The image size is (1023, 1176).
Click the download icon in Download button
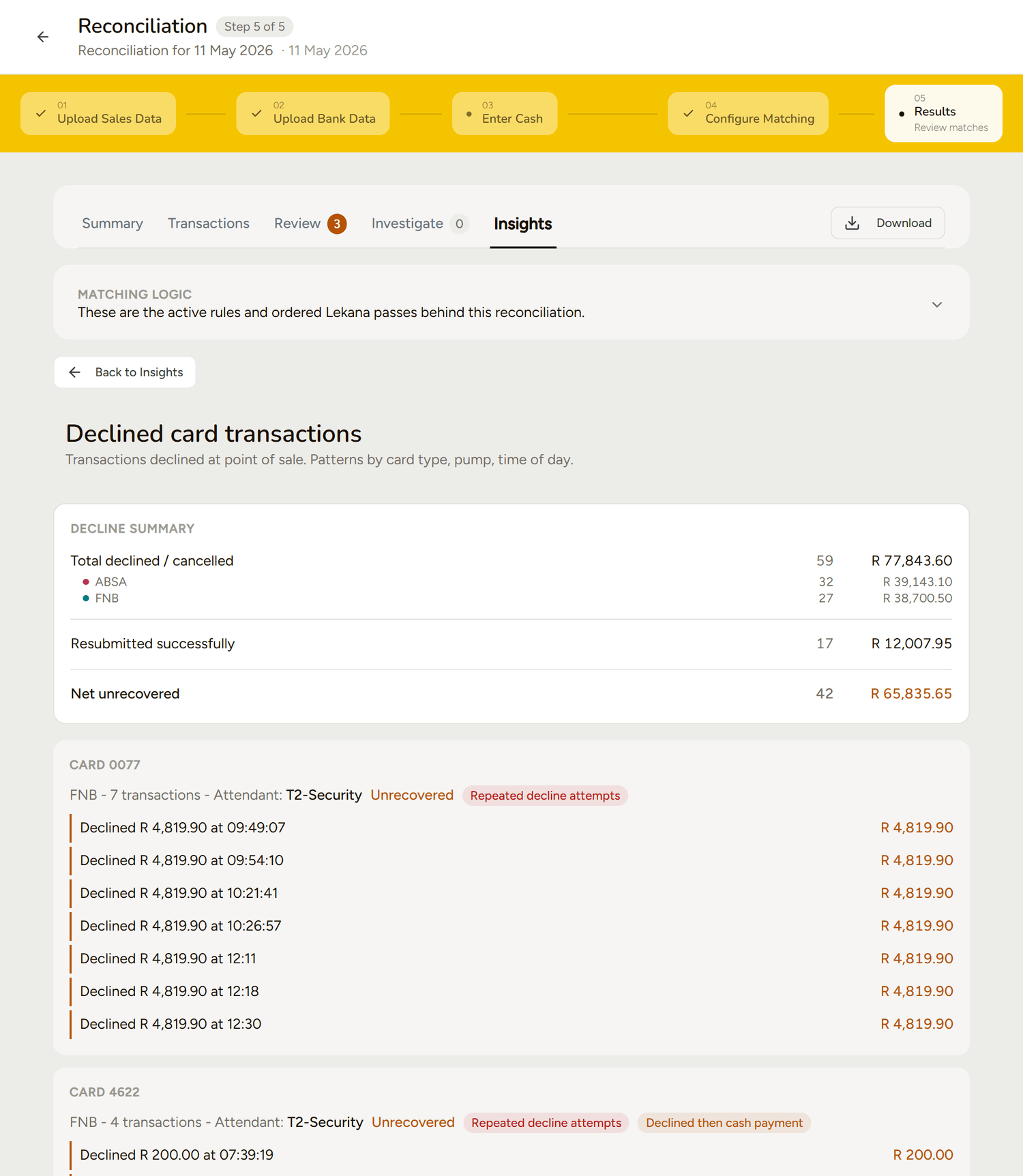[x=852, y=223]
